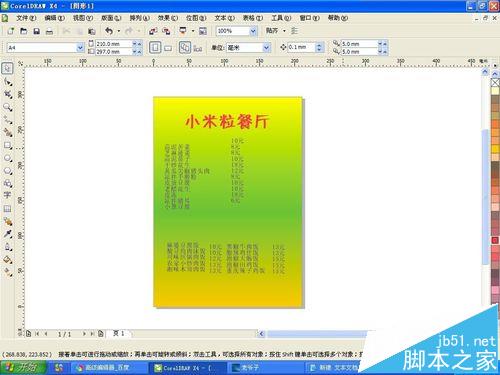Expand the A4 paper size dropdown

80,48
